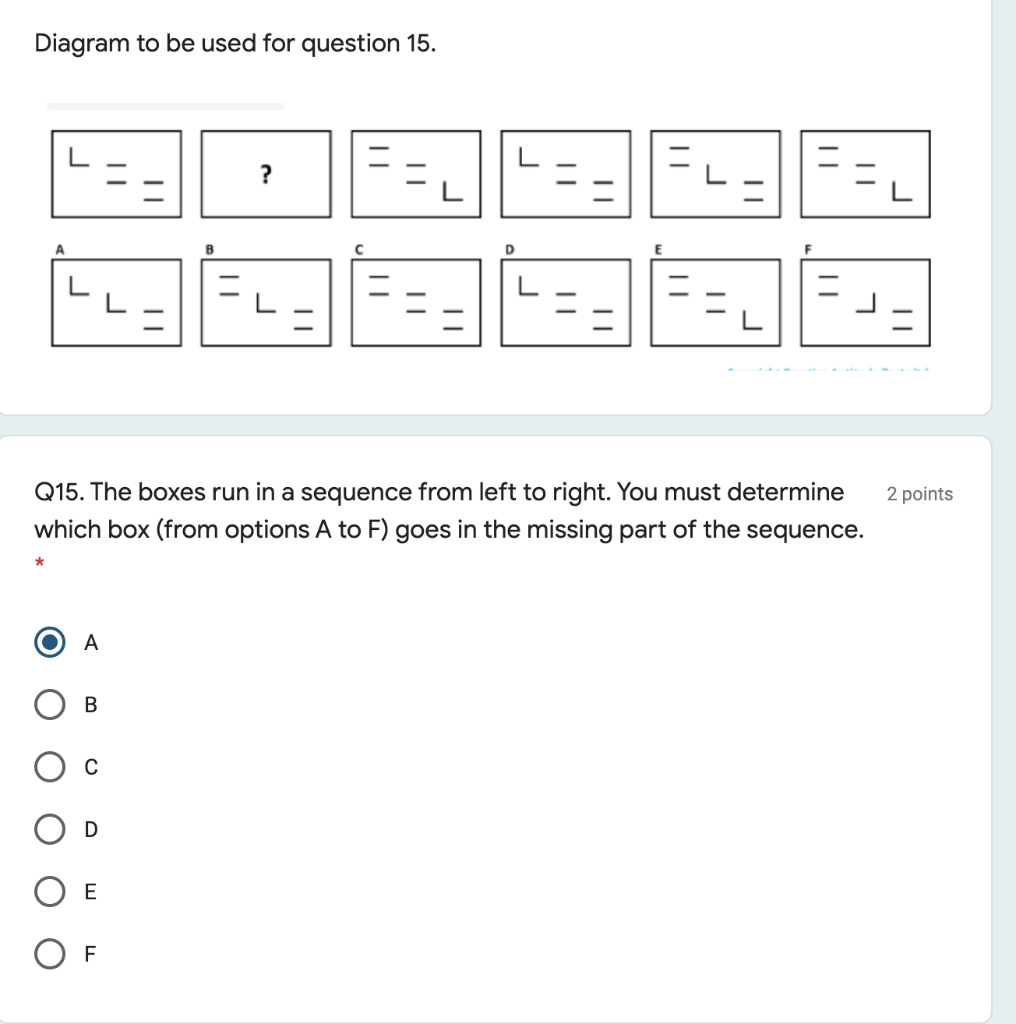Click last box of the top sequence row
The height and width of the screenshot is (1024, 1016).
pos(865,174)
